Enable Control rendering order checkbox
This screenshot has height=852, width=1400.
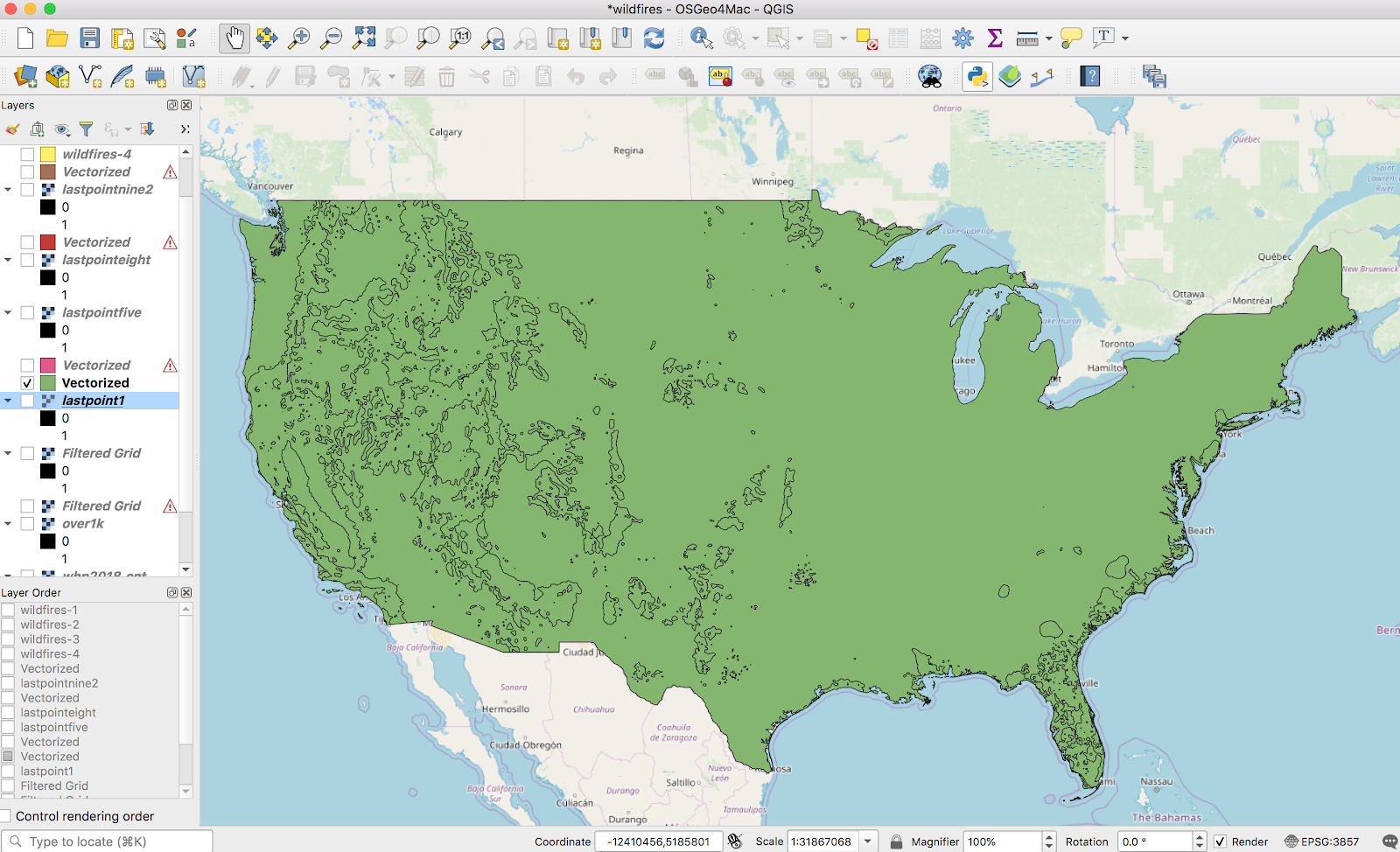pyautogui.click(x=6, y=816)
